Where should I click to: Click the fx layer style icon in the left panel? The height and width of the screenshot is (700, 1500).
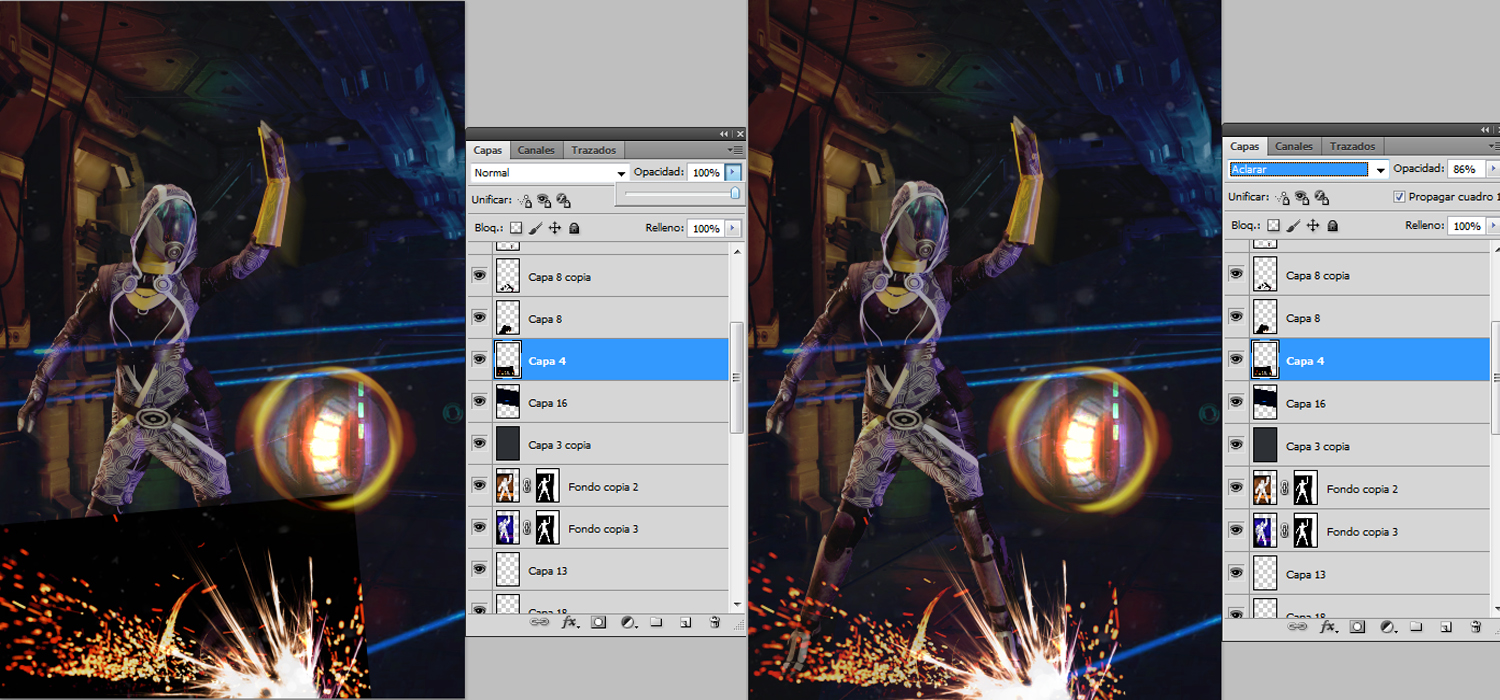point(570,622)
